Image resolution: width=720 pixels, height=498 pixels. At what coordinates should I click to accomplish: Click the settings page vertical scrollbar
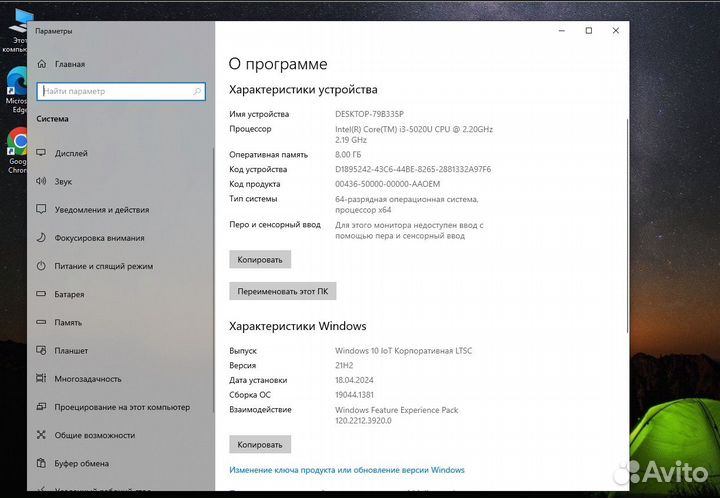[627, 225]
